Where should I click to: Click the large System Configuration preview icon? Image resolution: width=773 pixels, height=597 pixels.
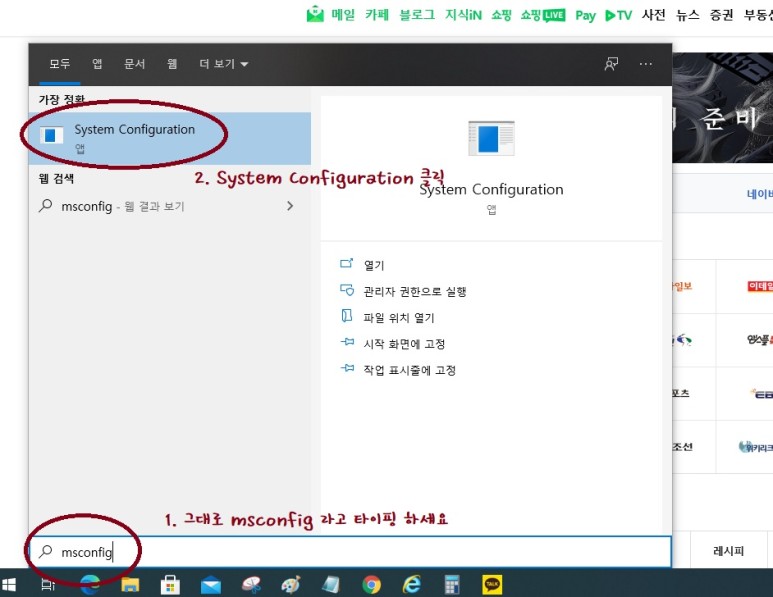(x=491, y=138)
